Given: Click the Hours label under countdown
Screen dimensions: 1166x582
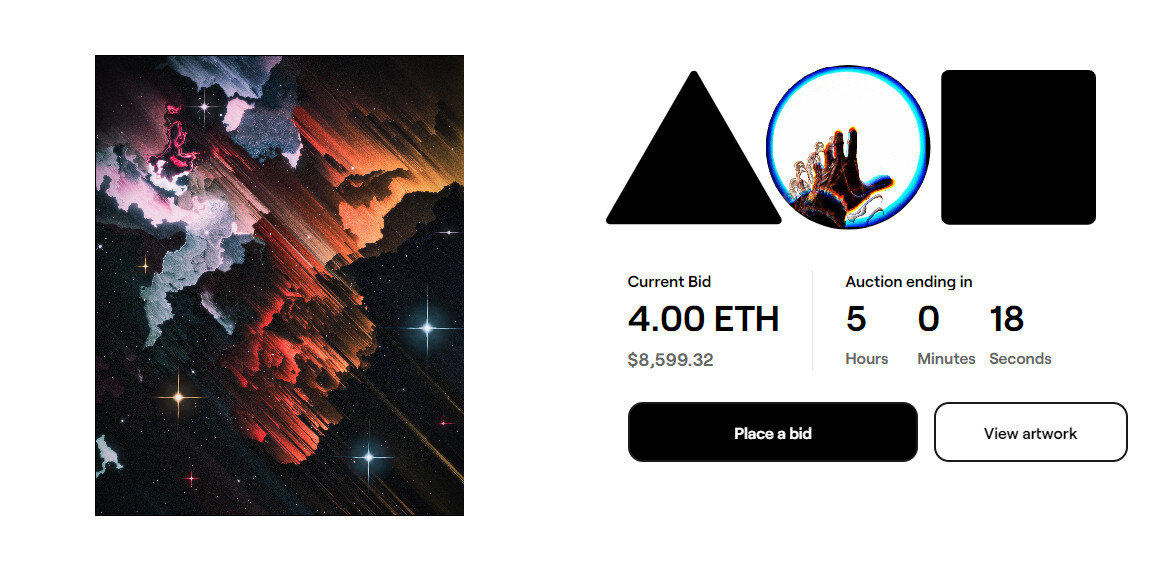Looking at the screenshot, I should pyautogui.click(x=866, y=358).
